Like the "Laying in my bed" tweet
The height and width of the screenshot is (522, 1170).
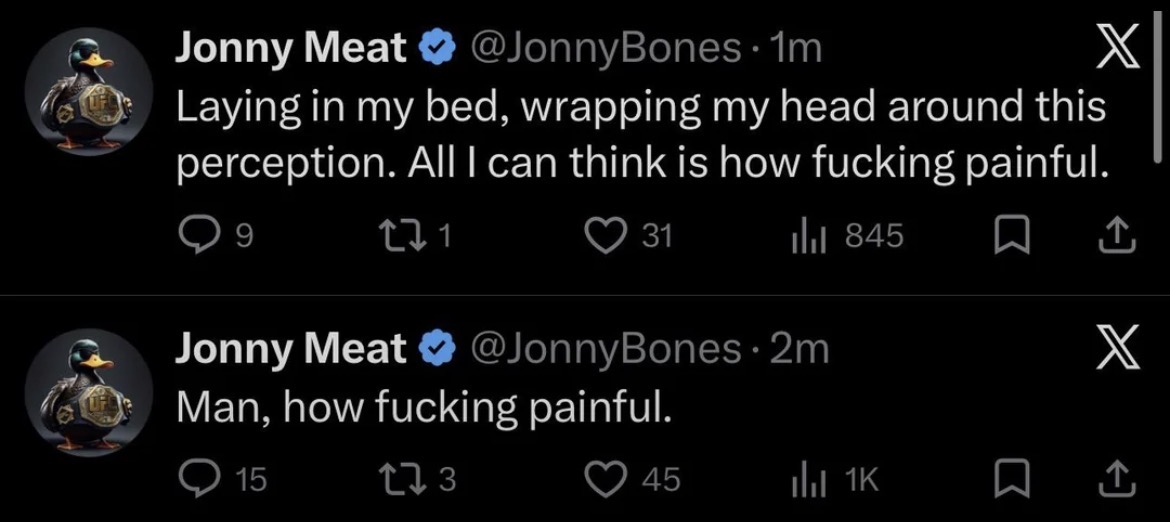pos(606,235)
